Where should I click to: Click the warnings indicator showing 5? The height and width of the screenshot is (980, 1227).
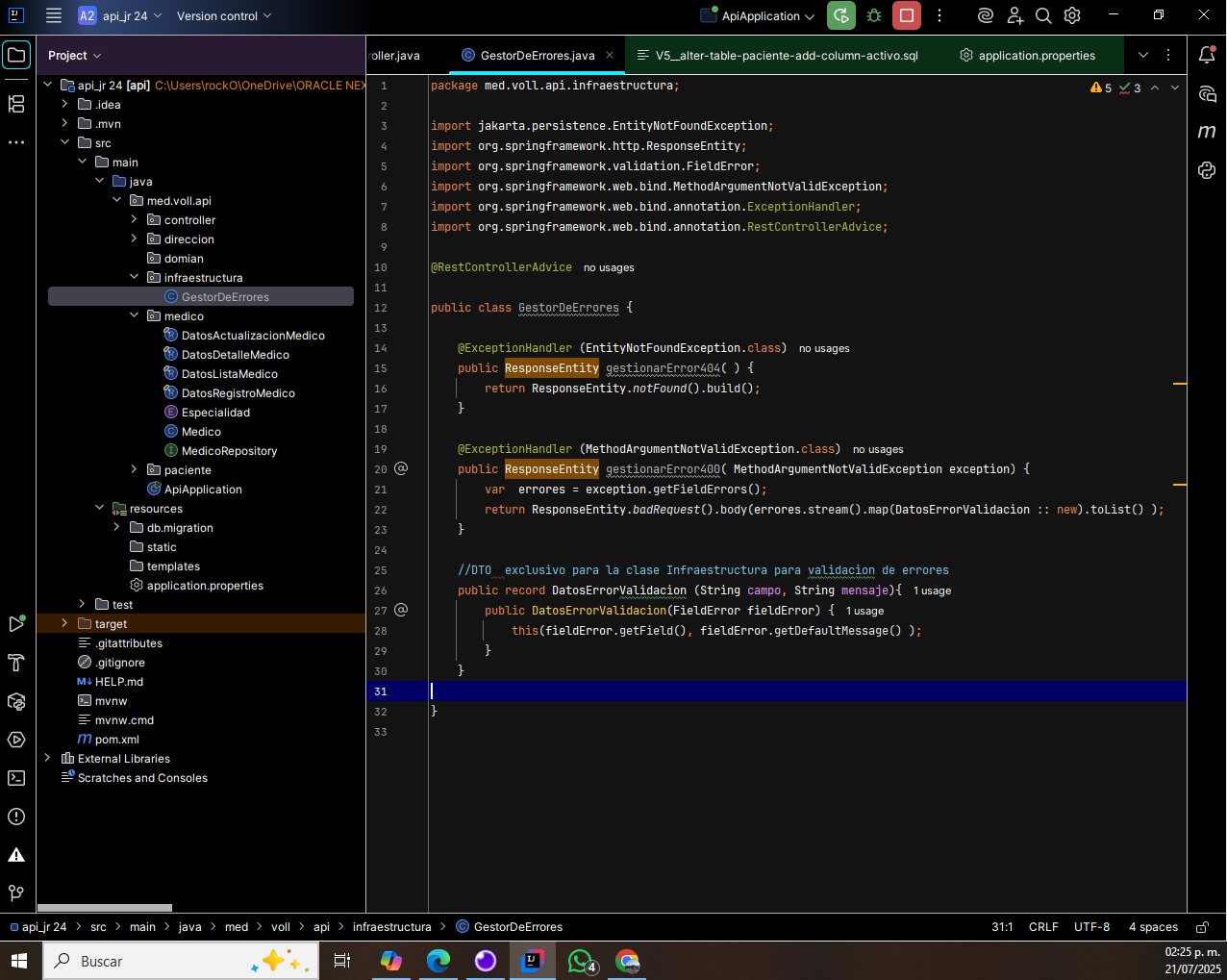coord(1101,88)
